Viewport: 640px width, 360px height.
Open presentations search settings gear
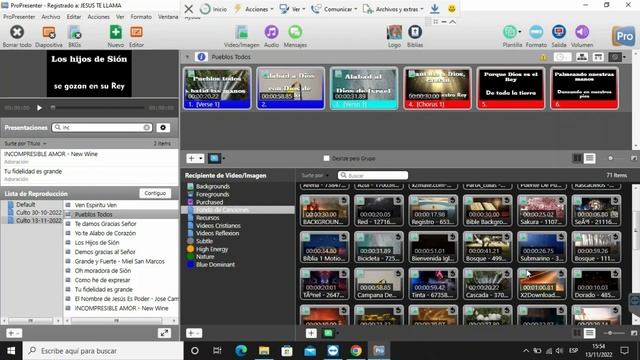point(163,128)
